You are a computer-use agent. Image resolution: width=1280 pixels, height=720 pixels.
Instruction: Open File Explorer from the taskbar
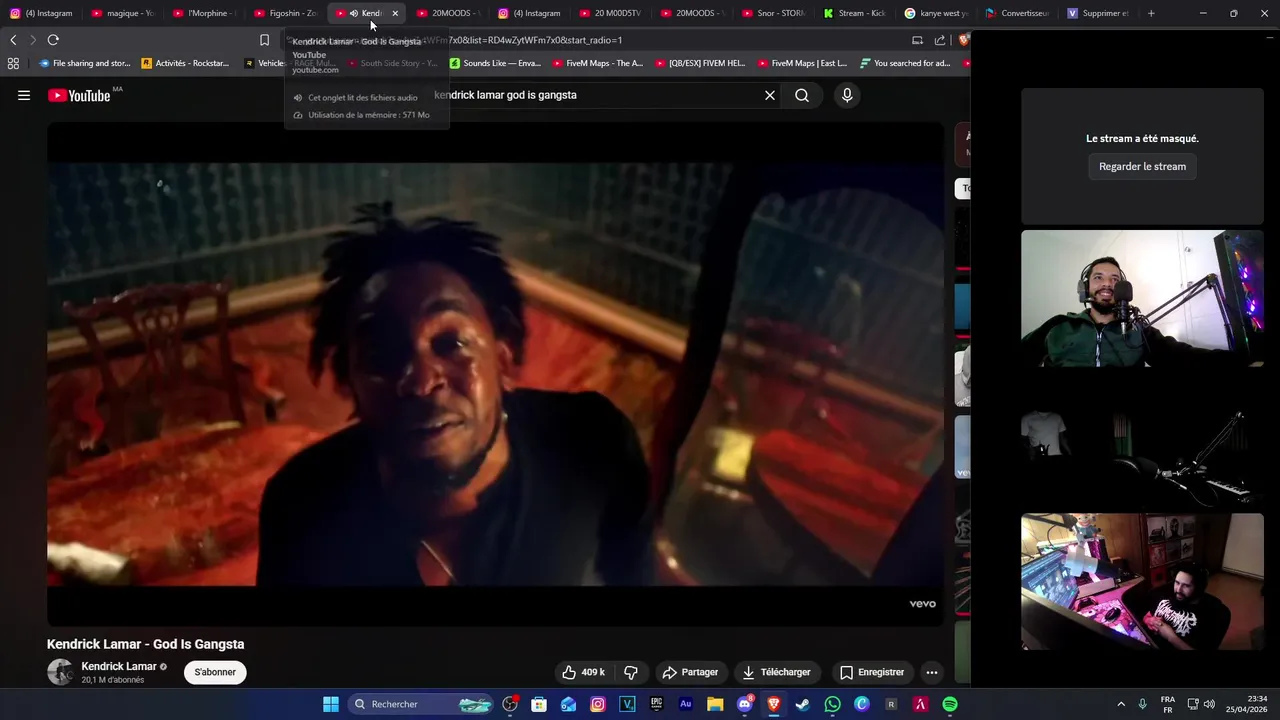pos(715,704)
